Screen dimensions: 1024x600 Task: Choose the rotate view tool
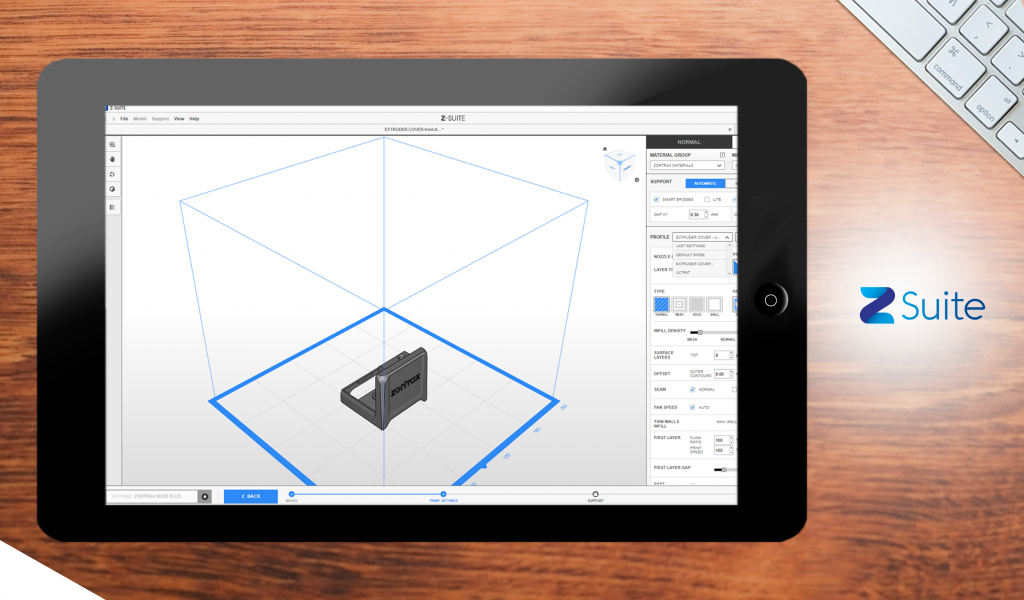coord(113,174)
